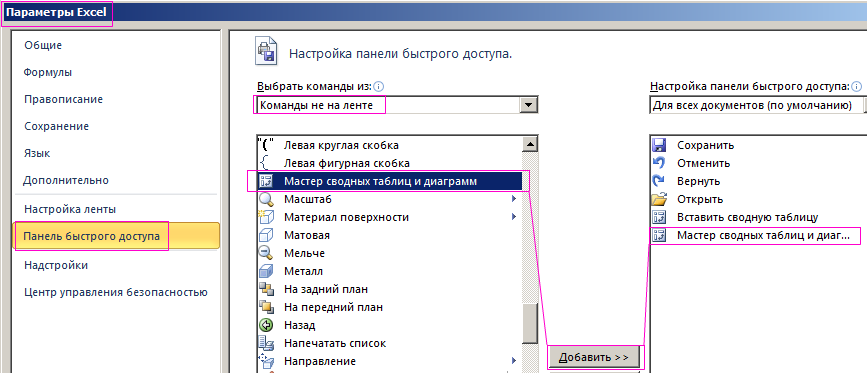Screen dimensions: 867x373
Task: Click the Вернуть redo arrow icon
Action: [659, 181]
